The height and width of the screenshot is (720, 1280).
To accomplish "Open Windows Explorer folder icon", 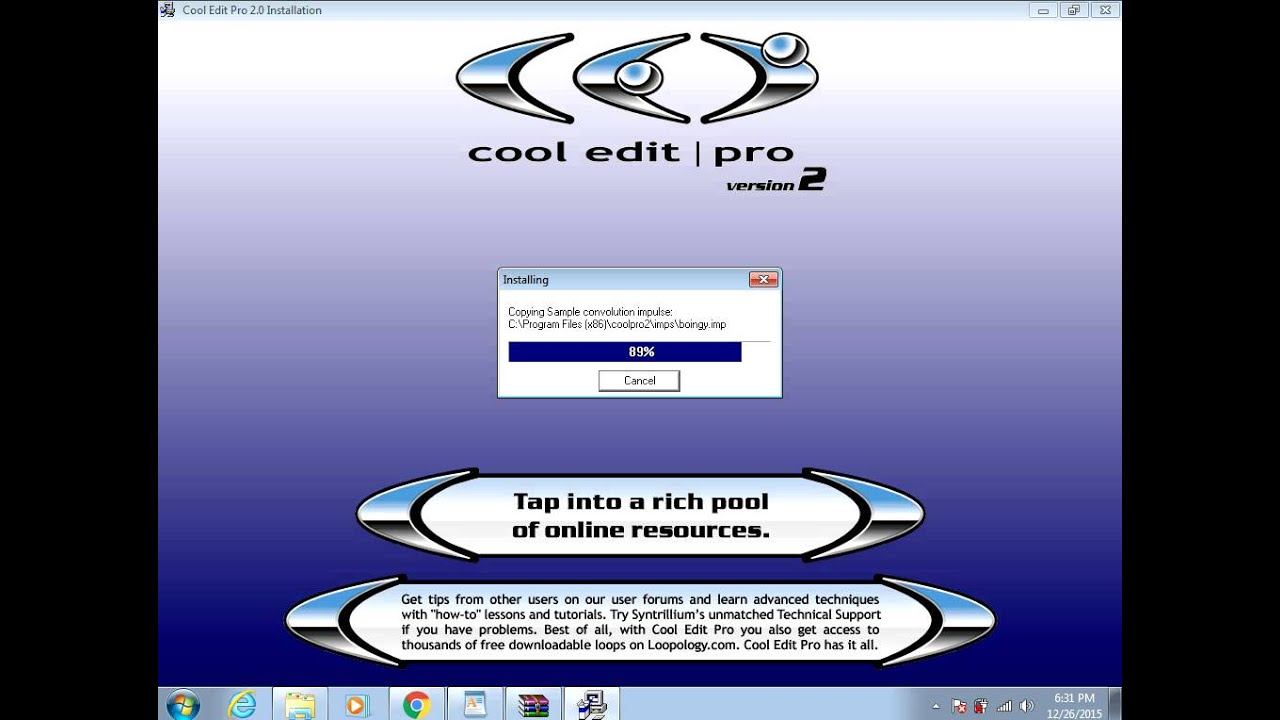I will point(300,705).
